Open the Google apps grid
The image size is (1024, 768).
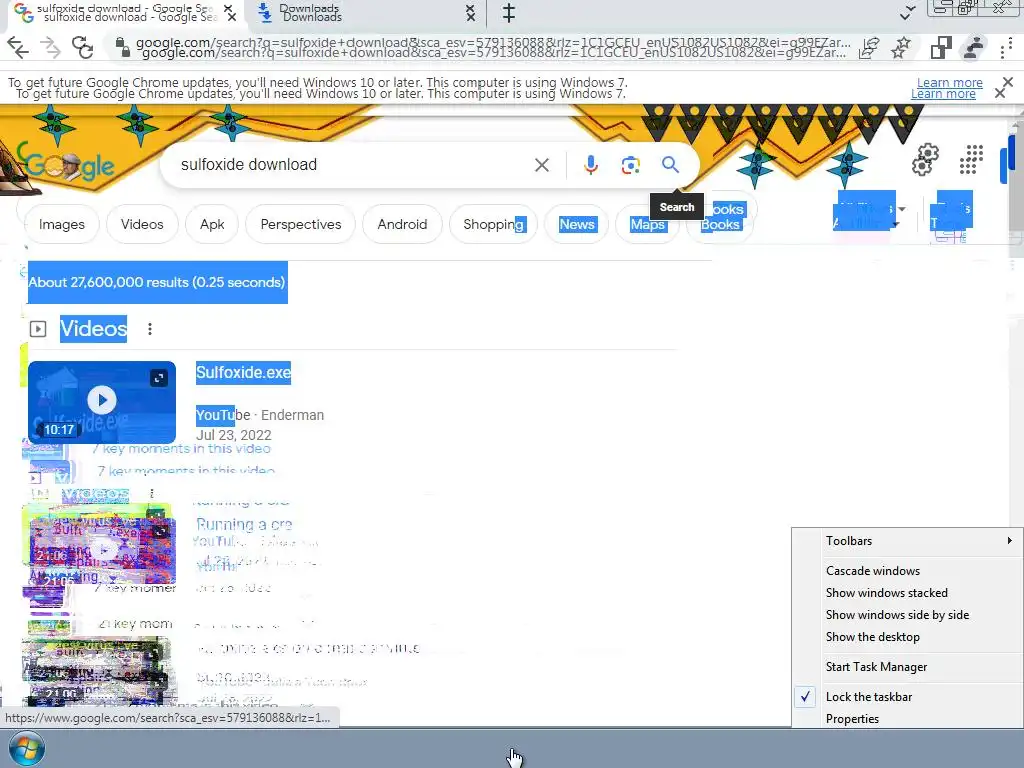(x=971, y=160)
